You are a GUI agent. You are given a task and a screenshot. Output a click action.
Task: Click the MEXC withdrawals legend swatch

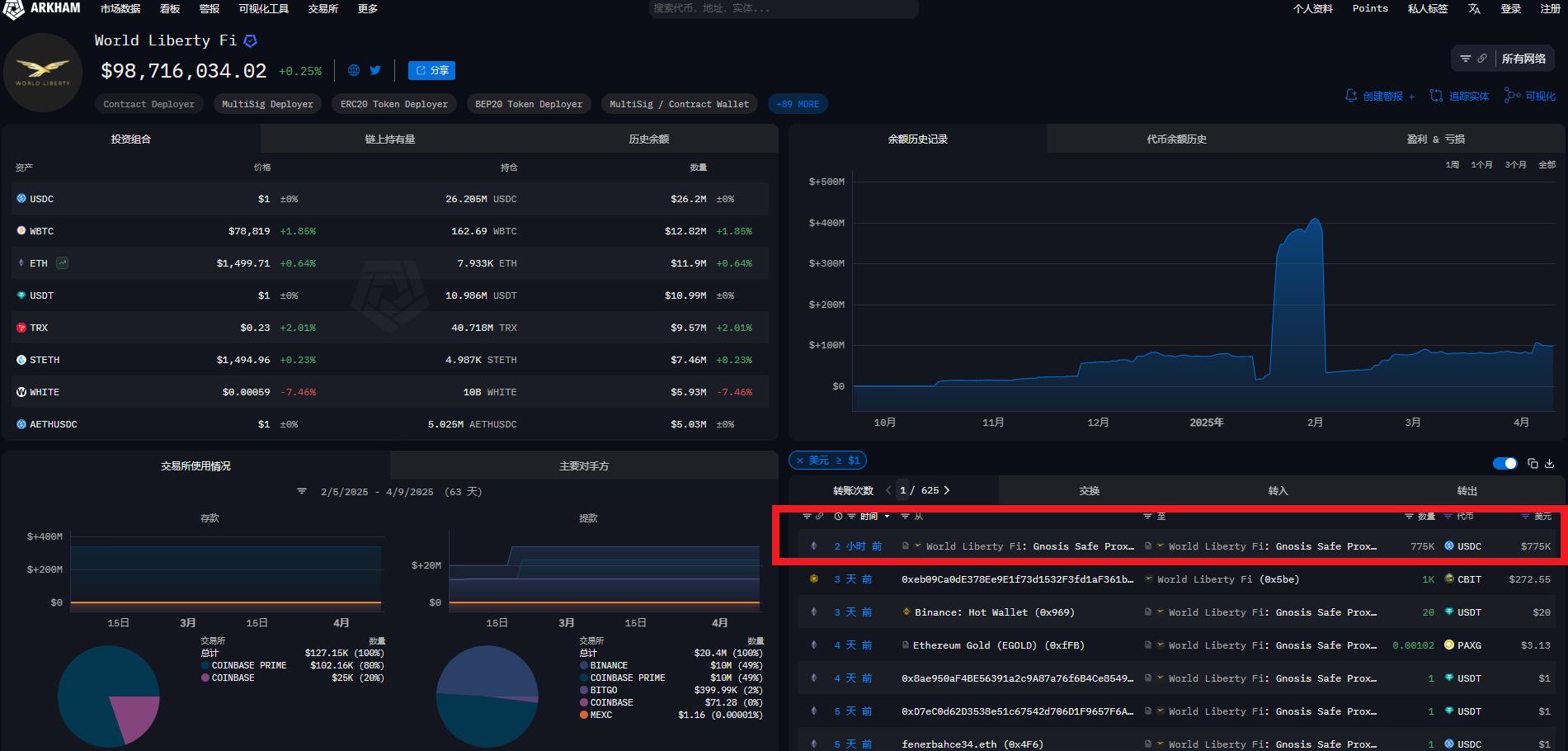584,715
